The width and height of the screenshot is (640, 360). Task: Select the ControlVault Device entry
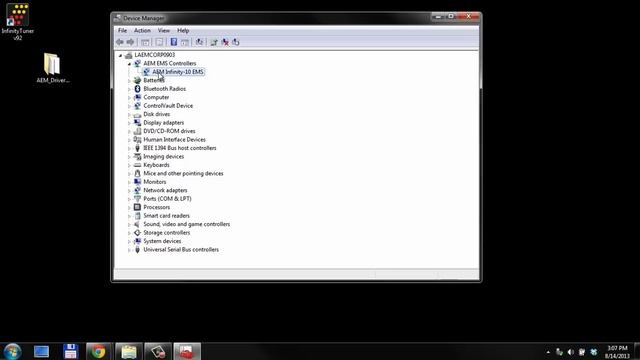(168, 106)
